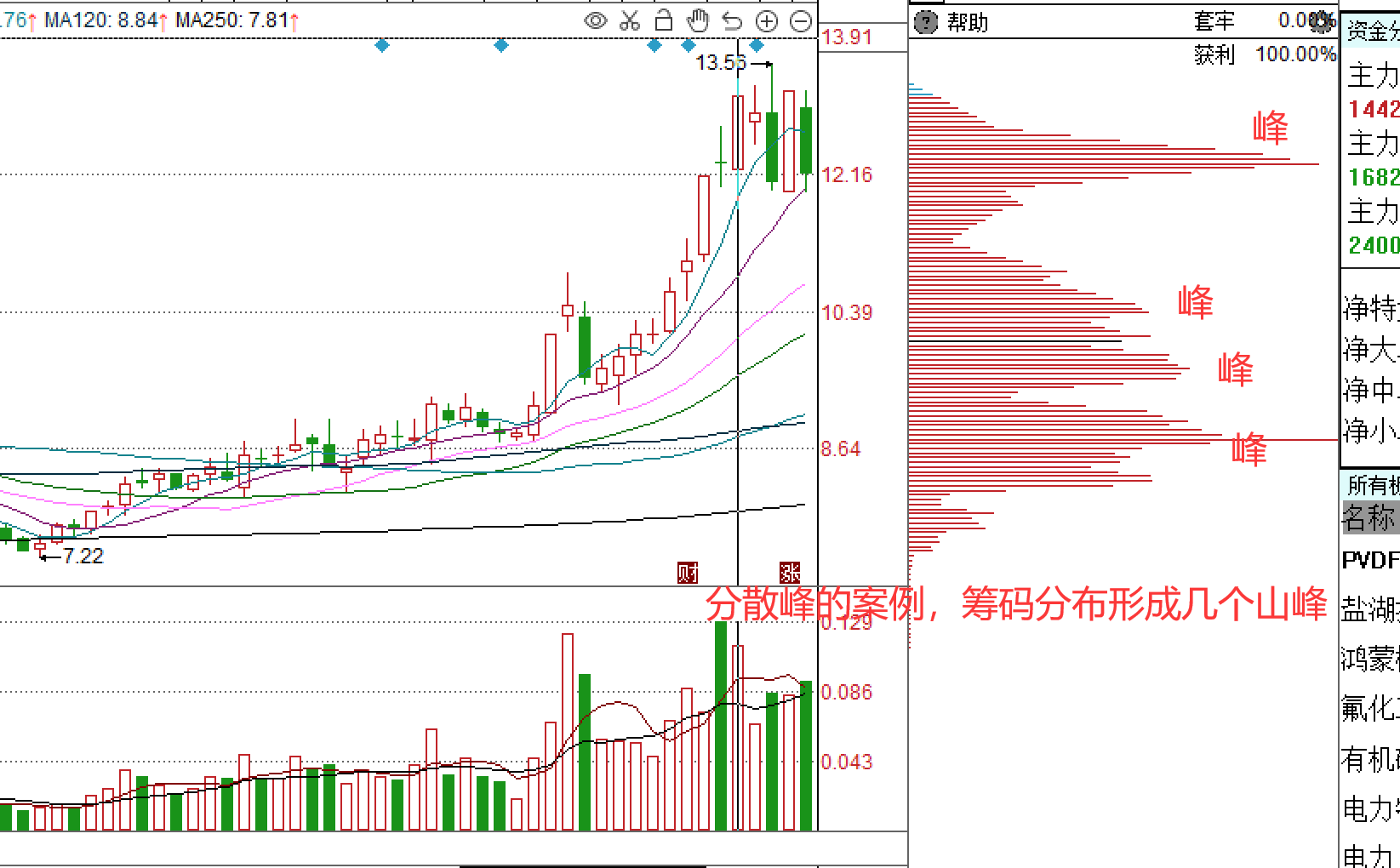Zoom out with the minus circle icon
The width and height of the screenshot is (1400, 868).
pyautogui.click(x=801, y=21)
